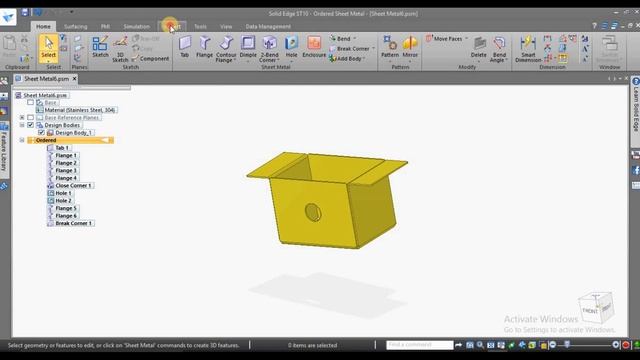Click the 2-Bend Corner tool

coord(269,49)
